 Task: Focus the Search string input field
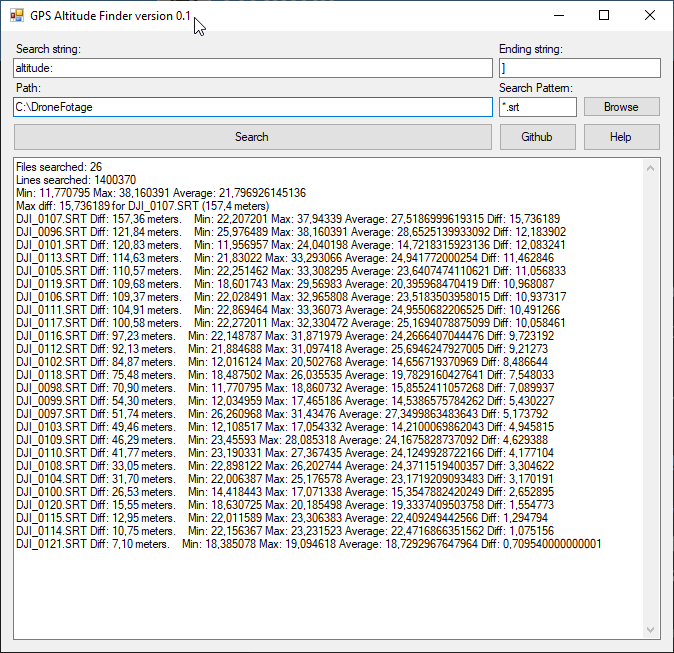253,68
